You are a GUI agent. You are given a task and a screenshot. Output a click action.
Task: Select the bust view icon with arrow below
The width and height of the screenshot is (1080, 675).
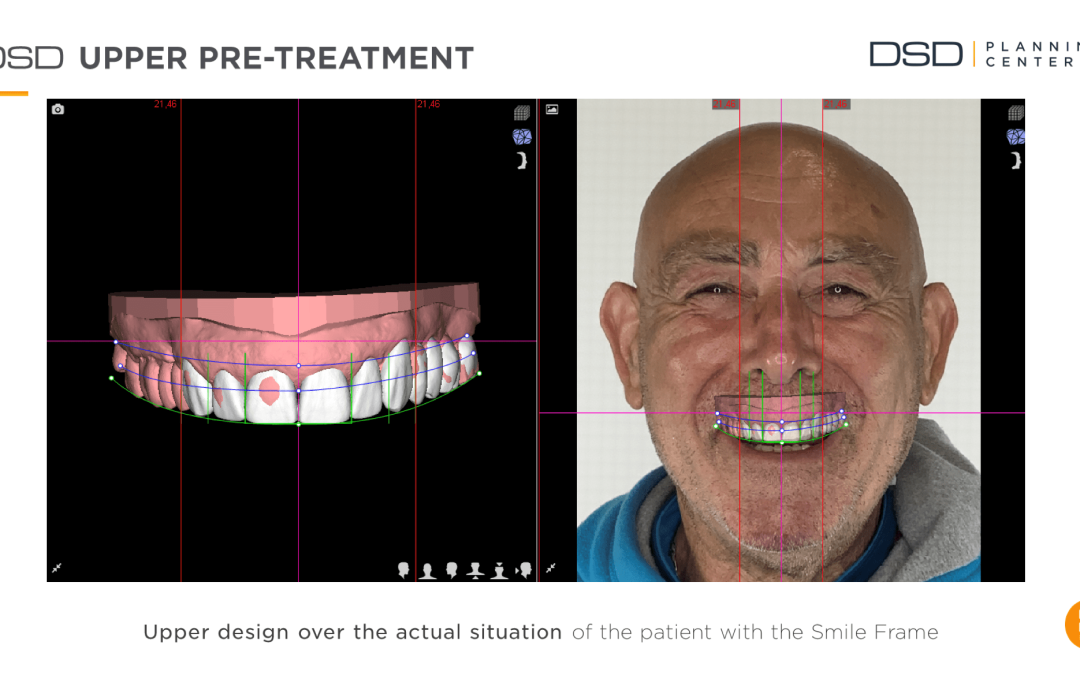pyautogui.click(x=475, y=570)
